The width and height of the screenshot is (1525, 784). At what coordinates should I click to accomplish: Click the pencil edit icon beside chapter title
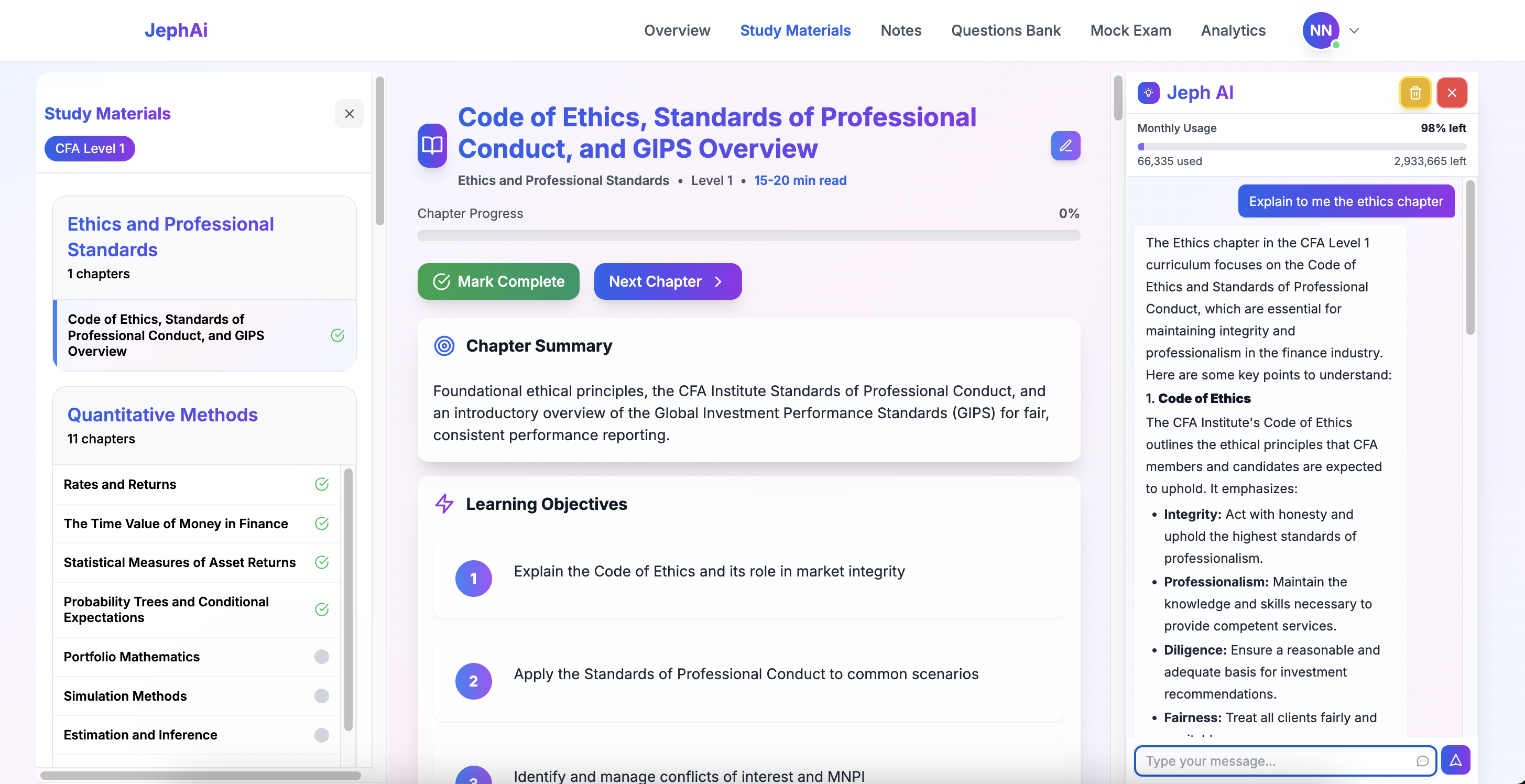[1065, 146]
